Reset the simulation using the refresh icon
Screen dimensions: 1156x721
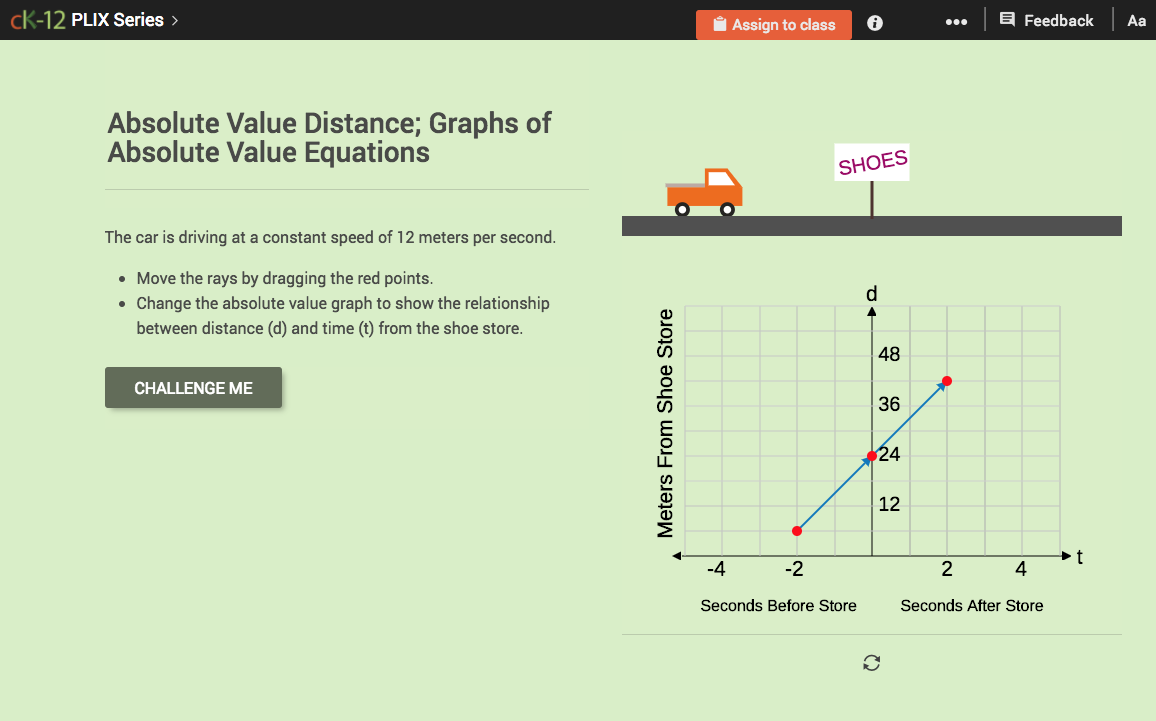click(871, 662)
